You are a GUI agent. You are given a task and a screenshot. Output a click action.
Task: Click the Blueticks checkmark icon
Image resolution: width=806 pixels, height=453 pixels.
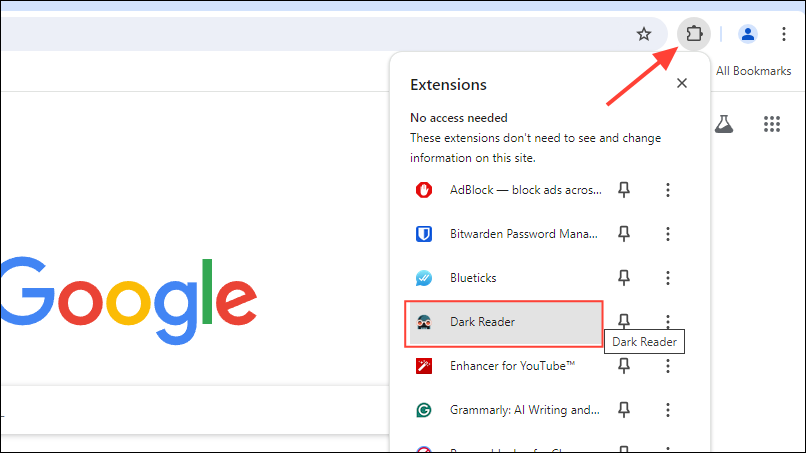click(x=424, y=278)
